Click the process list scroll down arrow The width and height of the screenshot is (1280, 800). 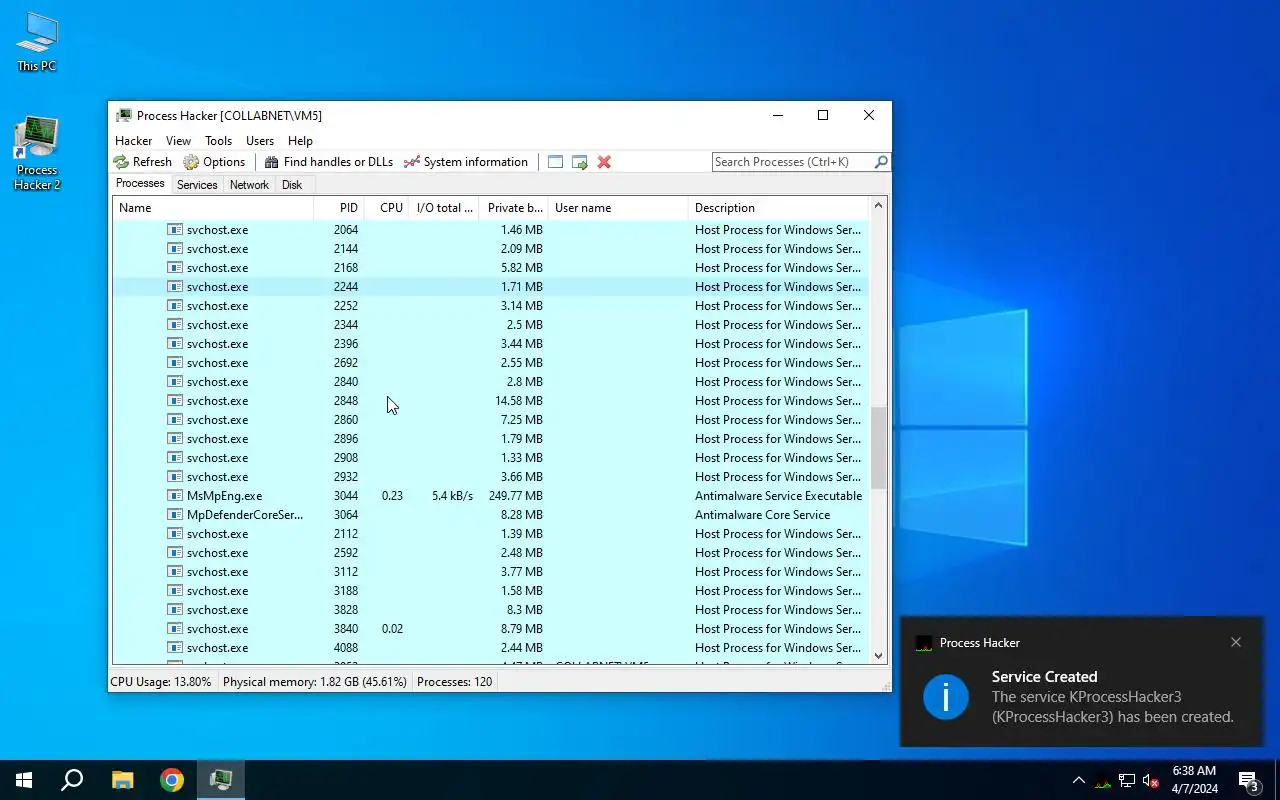click(879, 656)
